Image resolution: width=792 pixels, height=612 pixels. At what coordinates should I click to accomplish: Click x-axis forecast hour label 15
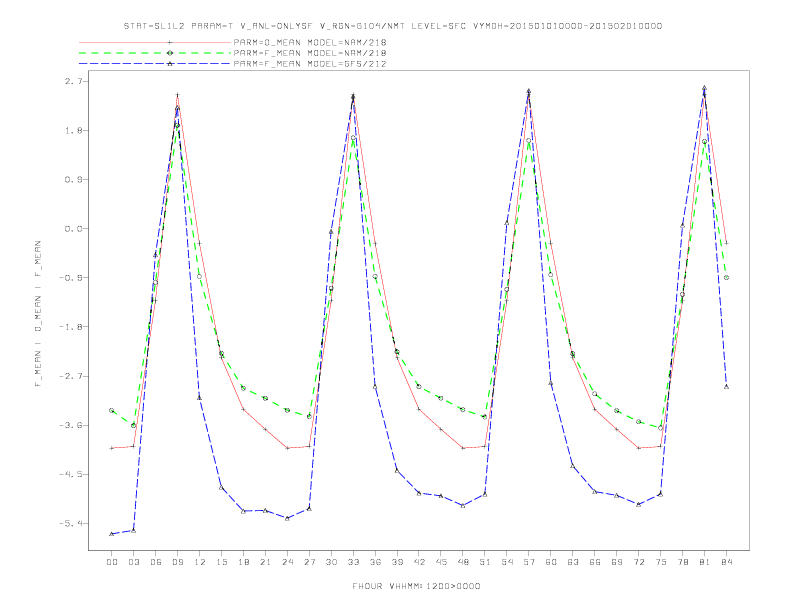click(221, 562)
